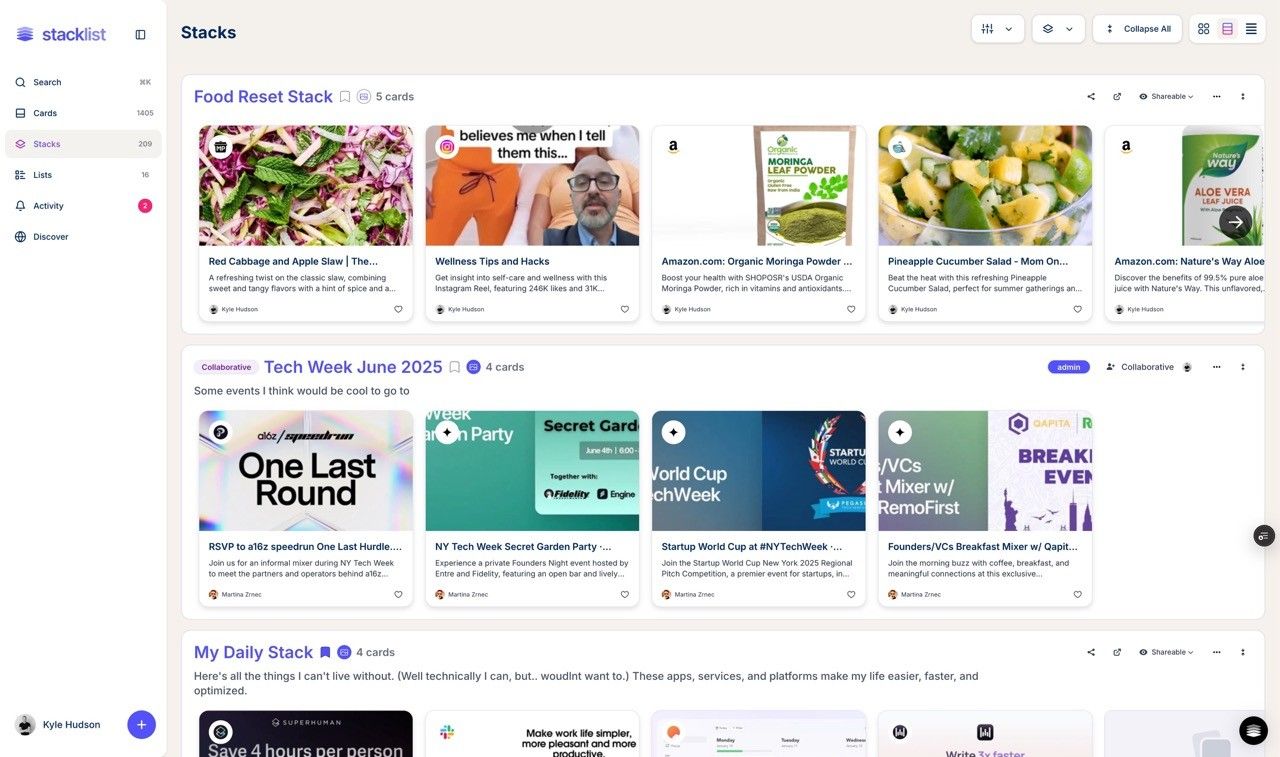Screen dimensions: 1280x757
Task: Like the NY Tech Week Secret Garden card
Action: [x=625, y=594]
